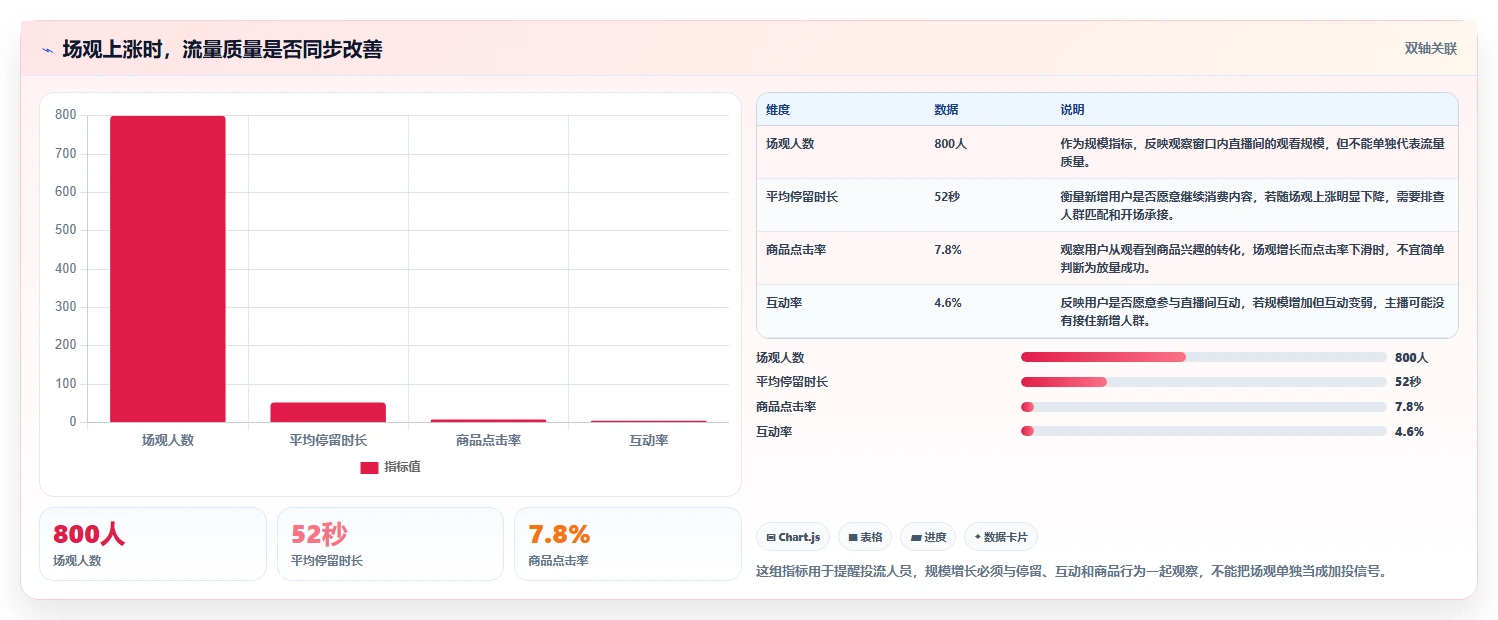The height and width of the screenshot is (620, 1498).
Task: Click the 场观人数 bar in the chart
Action: pos(168,269)
